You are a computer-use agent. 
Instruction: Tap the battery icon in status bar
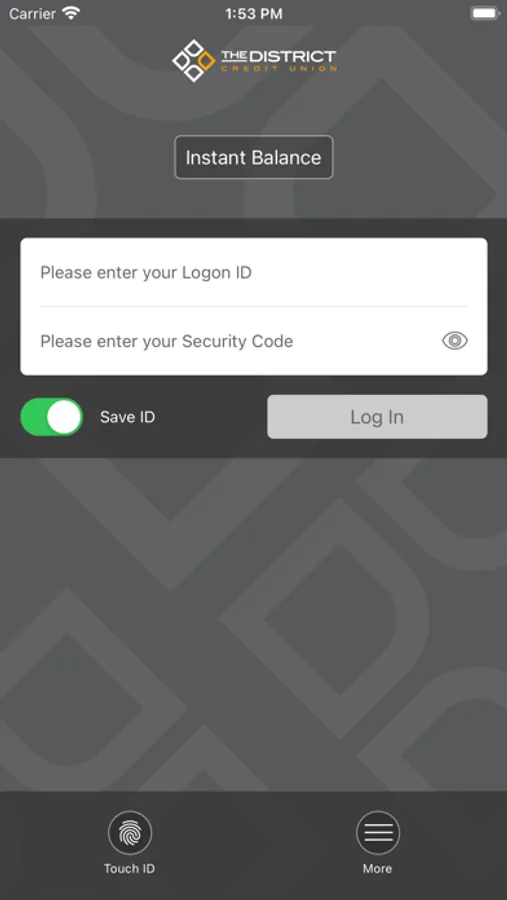pos(485,13)
